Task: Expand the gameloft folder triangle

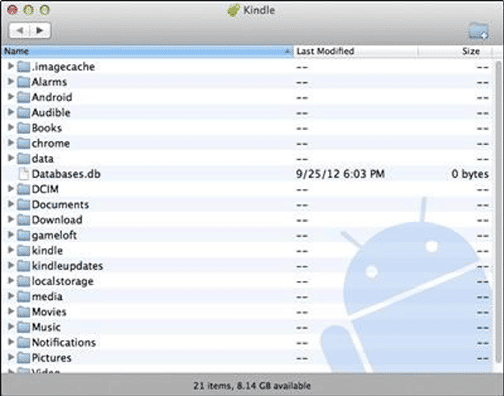Action: click(11, 235)
